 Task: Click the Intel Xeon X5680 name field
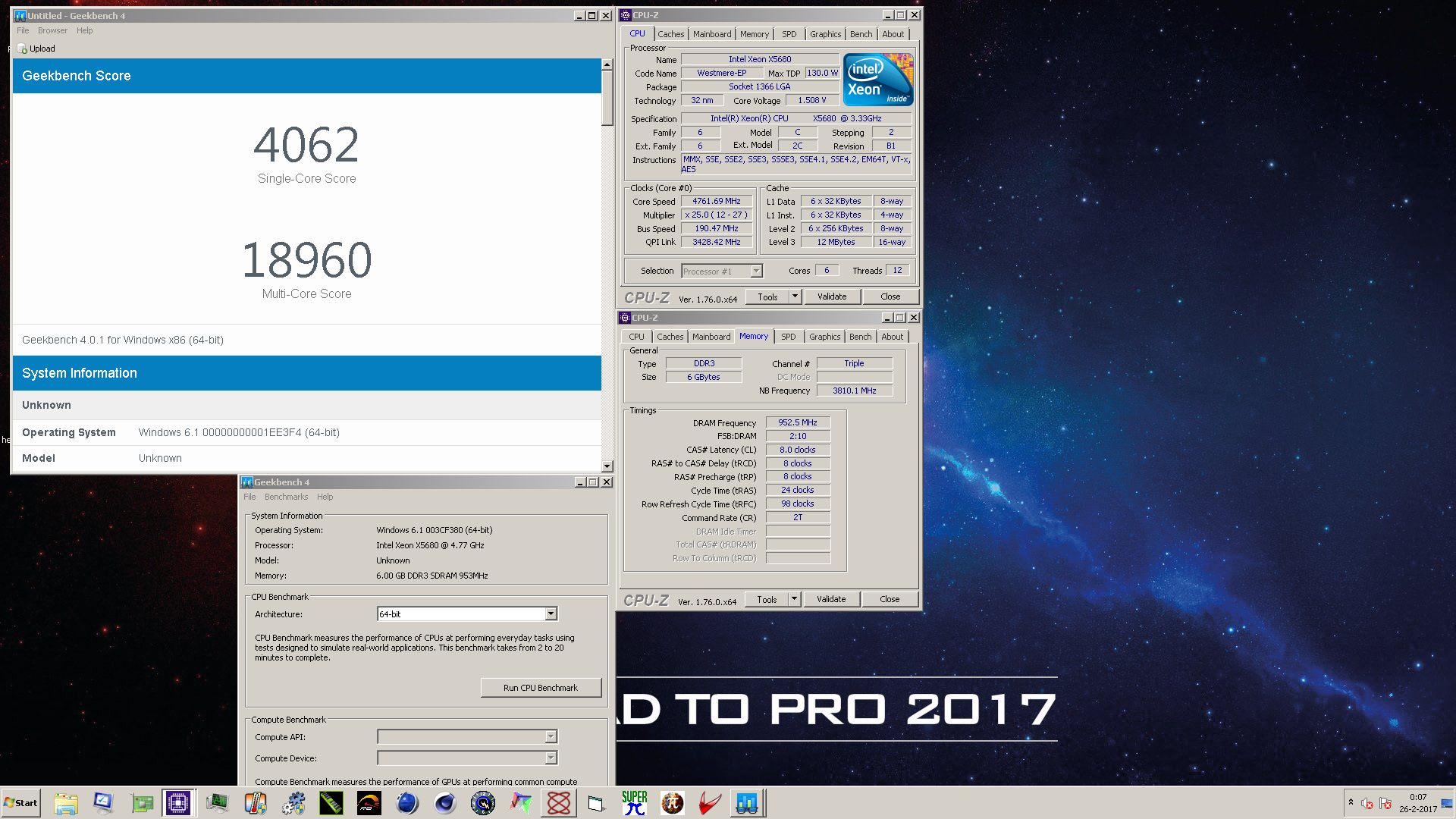[x=760, y=59]
